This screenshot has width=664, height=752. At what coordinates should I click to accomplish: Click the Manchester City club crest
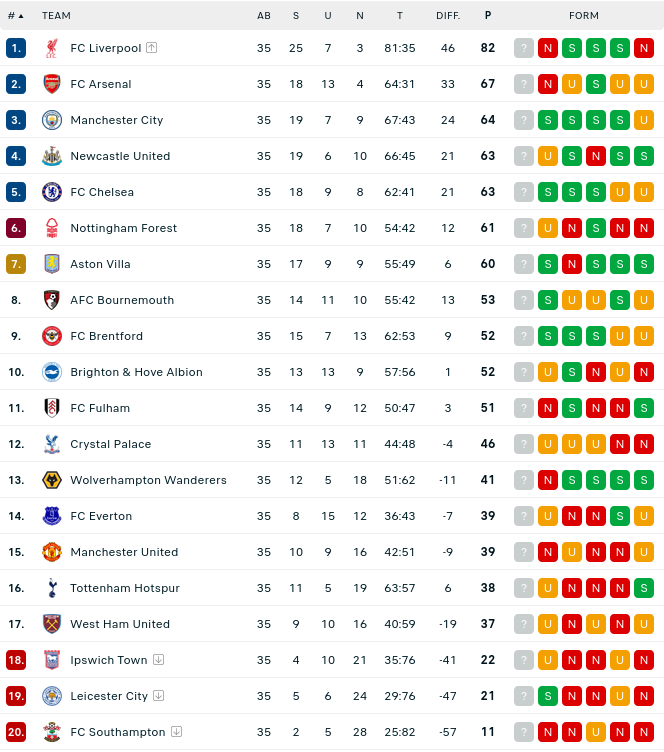pyautogui.click(x=52, y=120)
